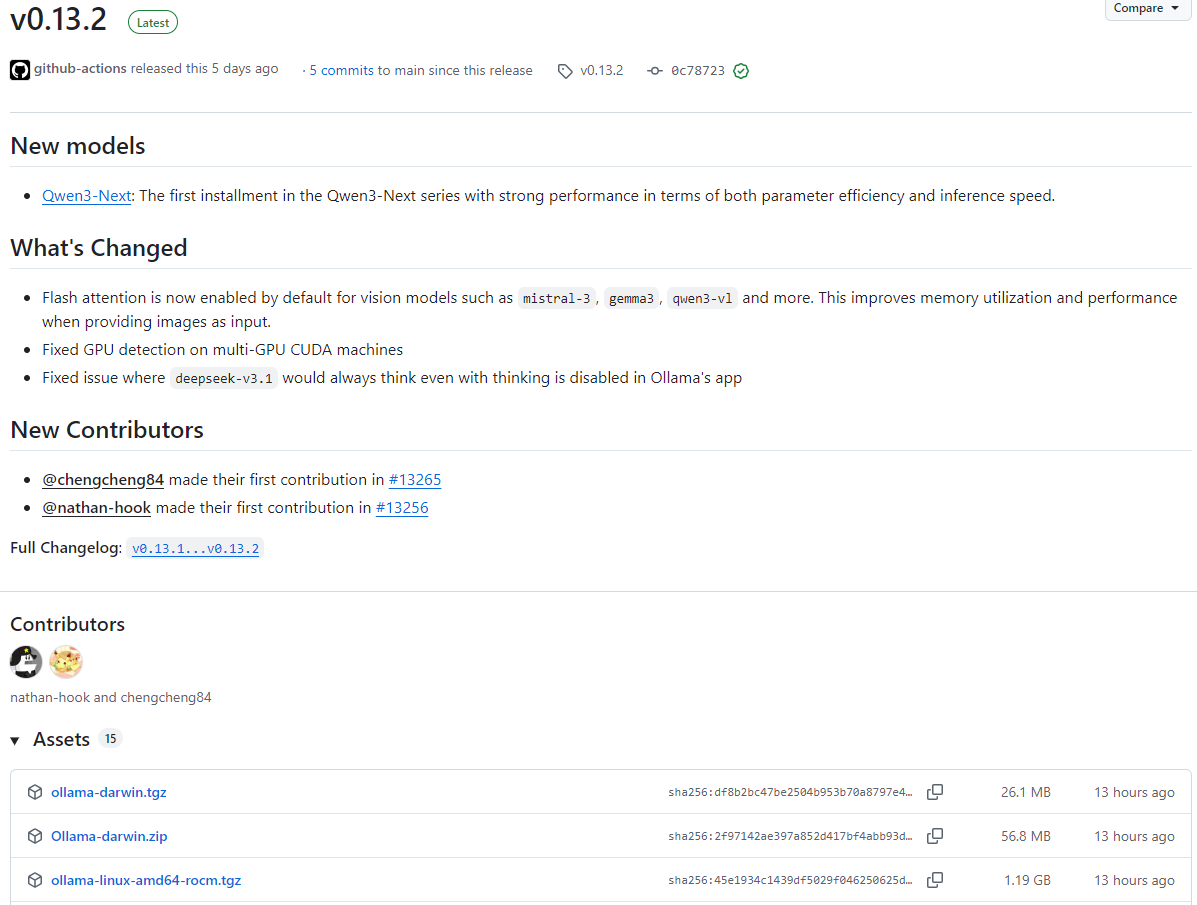The height and width of the screenshot is (905, 1197).
Task: Click 'nathan-hook and chengcheng84' text
Action: click(111, 697)
